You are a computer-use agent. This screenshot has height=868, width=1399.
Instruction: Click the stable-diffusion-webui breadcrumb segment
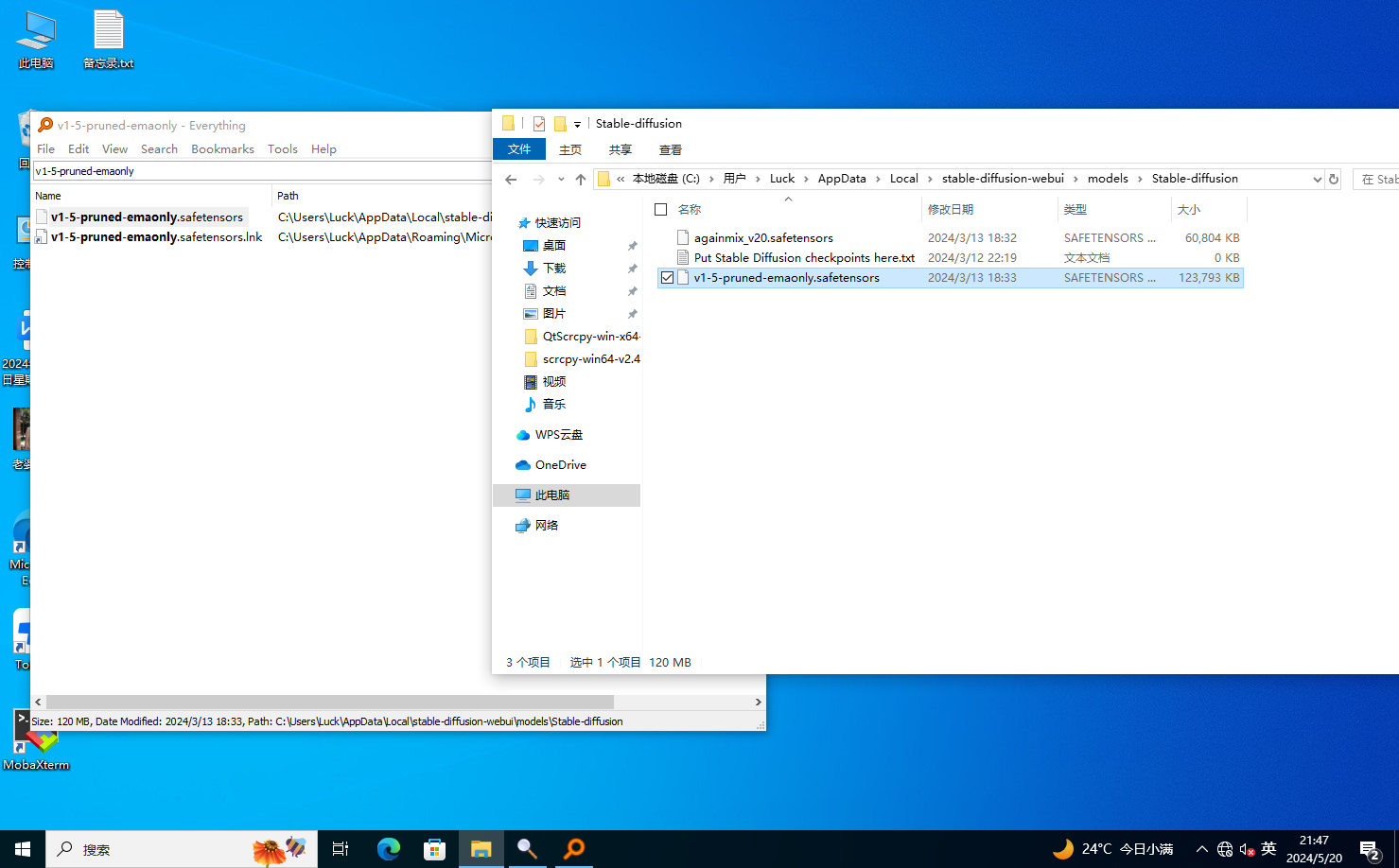click(1003, 179)
